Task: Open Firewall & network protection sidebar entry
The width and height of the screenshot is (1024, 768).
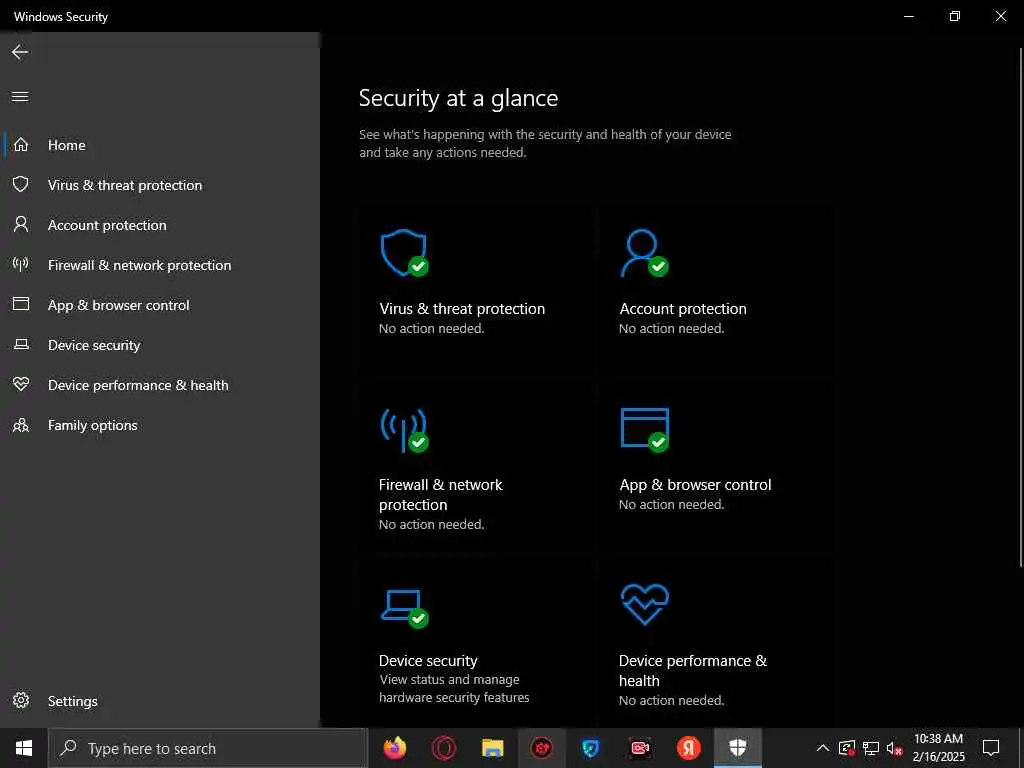Action: click(139, 265)
